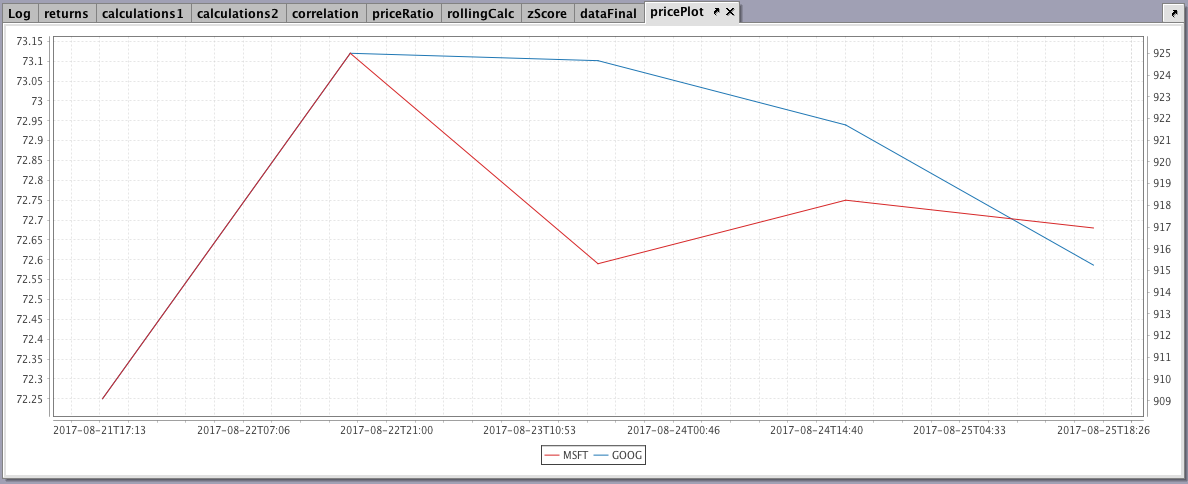Click the 73.15 left axis label
1188x484 pixels.
point(31,41)
